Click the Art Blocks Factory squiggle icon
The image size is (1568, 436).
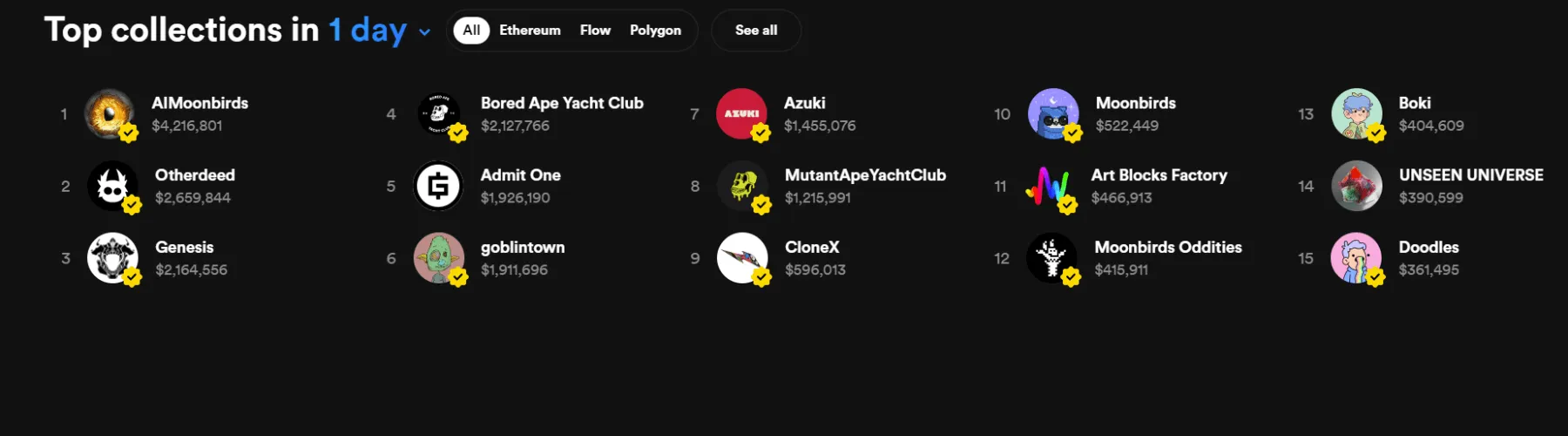click(1049, 186)
